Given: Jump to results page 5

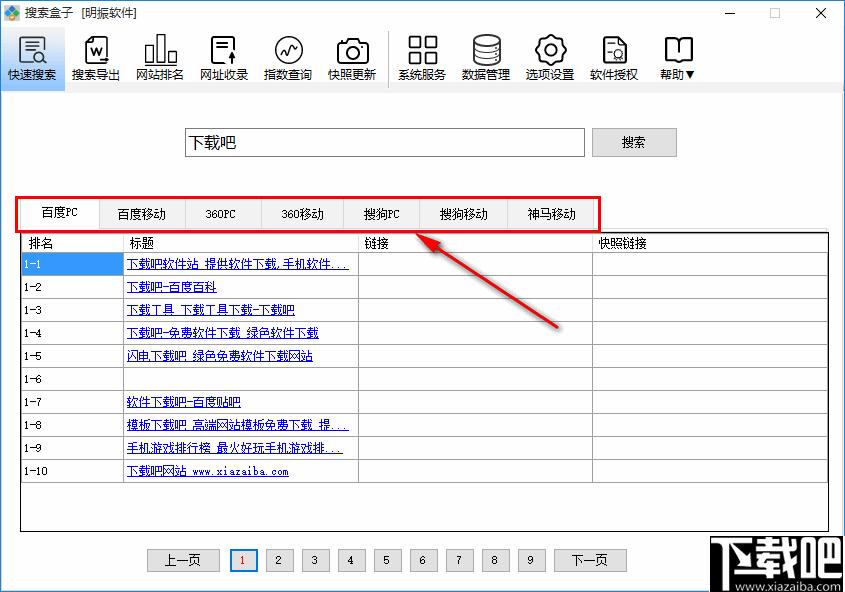Looking at the screenshot, I should tap(388, 560).
